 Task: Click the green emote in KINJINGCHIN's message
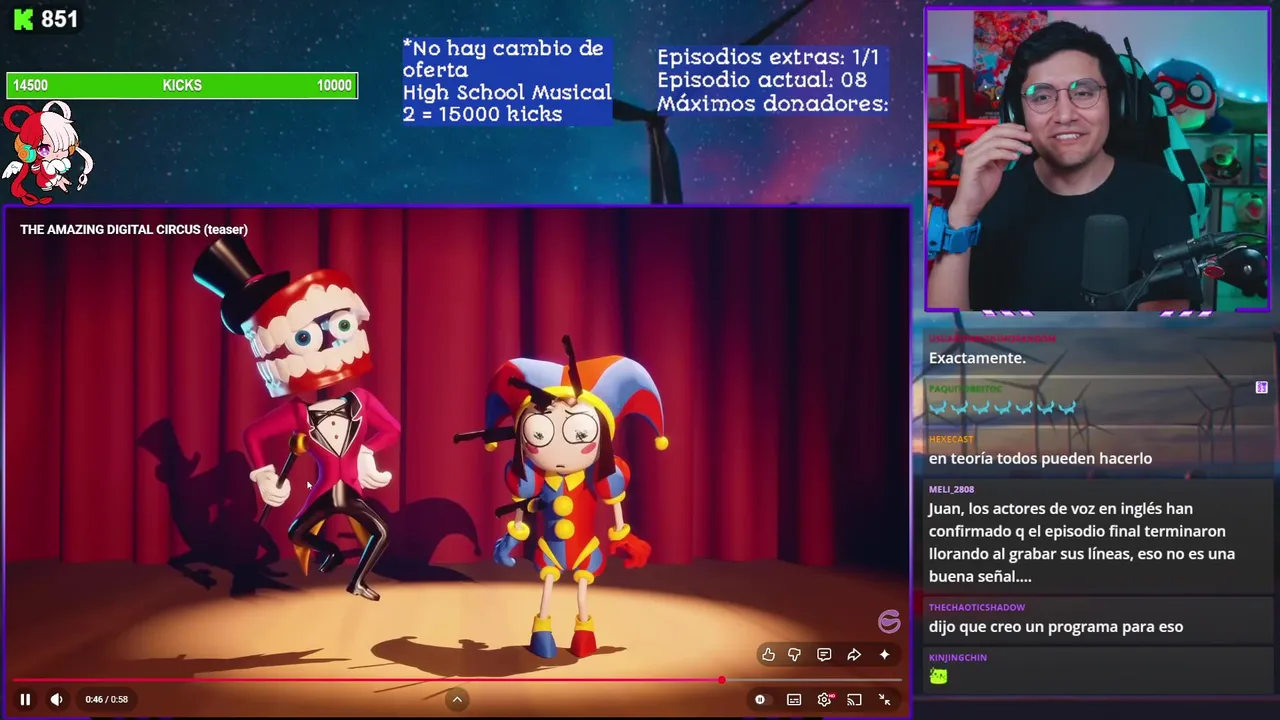click(x=938, y=676)
